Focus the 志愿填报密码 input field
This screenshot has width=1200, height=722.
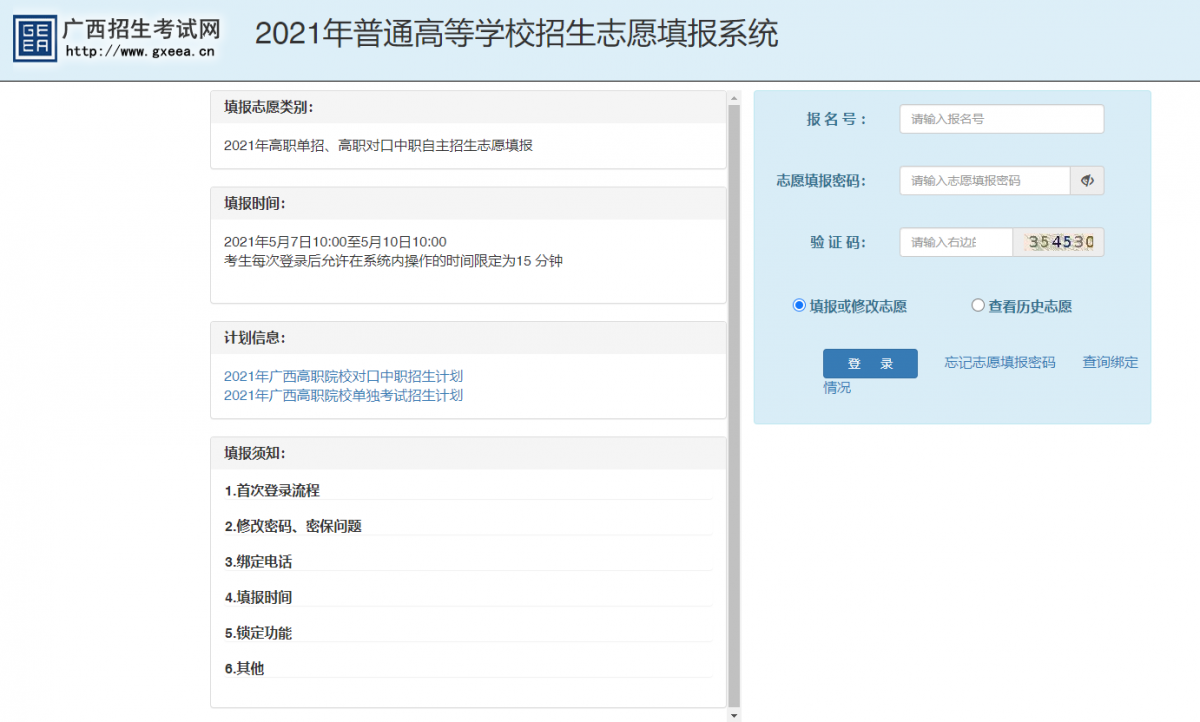984,181
